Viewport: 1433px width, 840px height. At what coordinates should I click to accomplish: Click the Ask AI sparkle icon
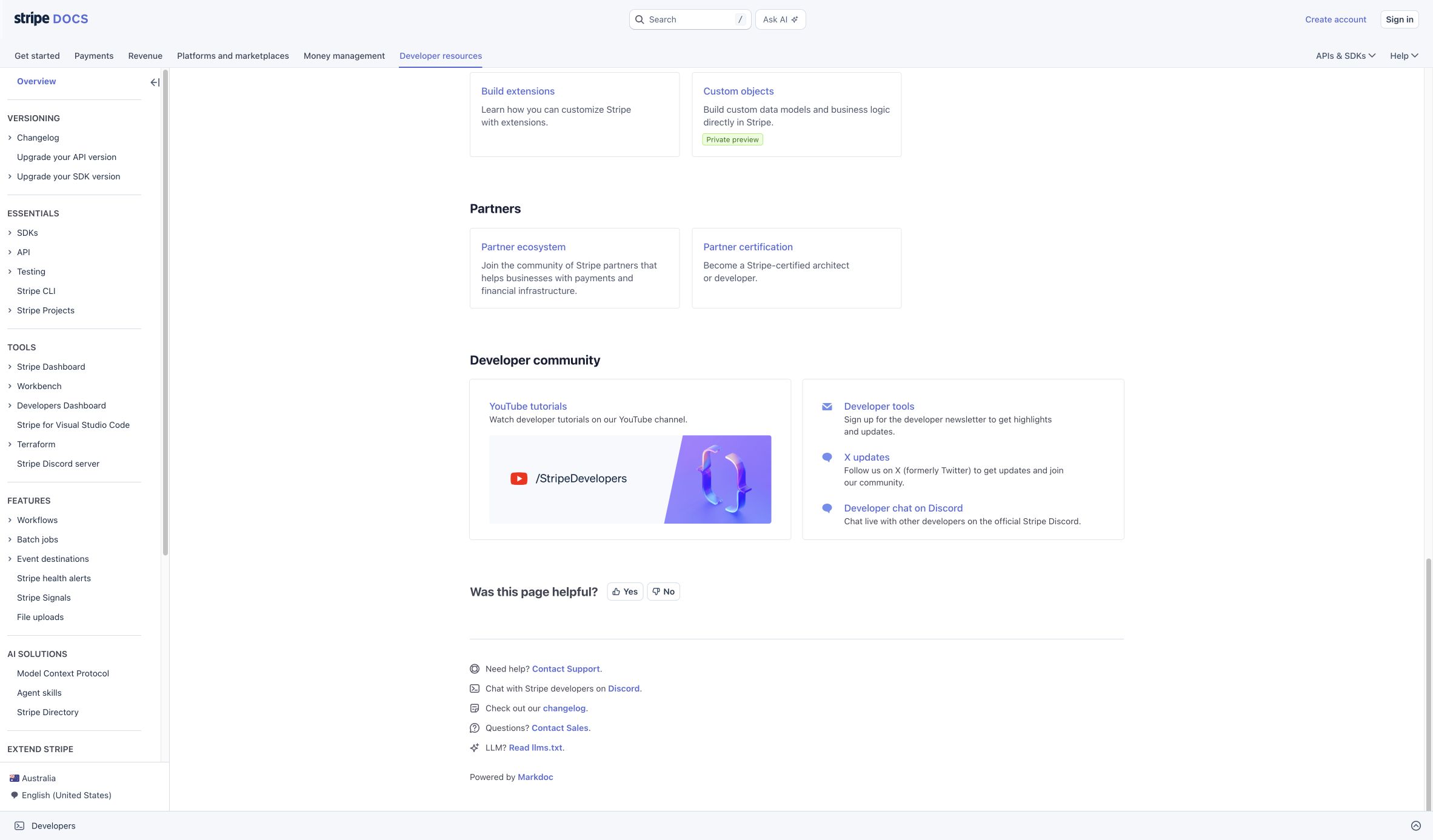coord(794,19)
